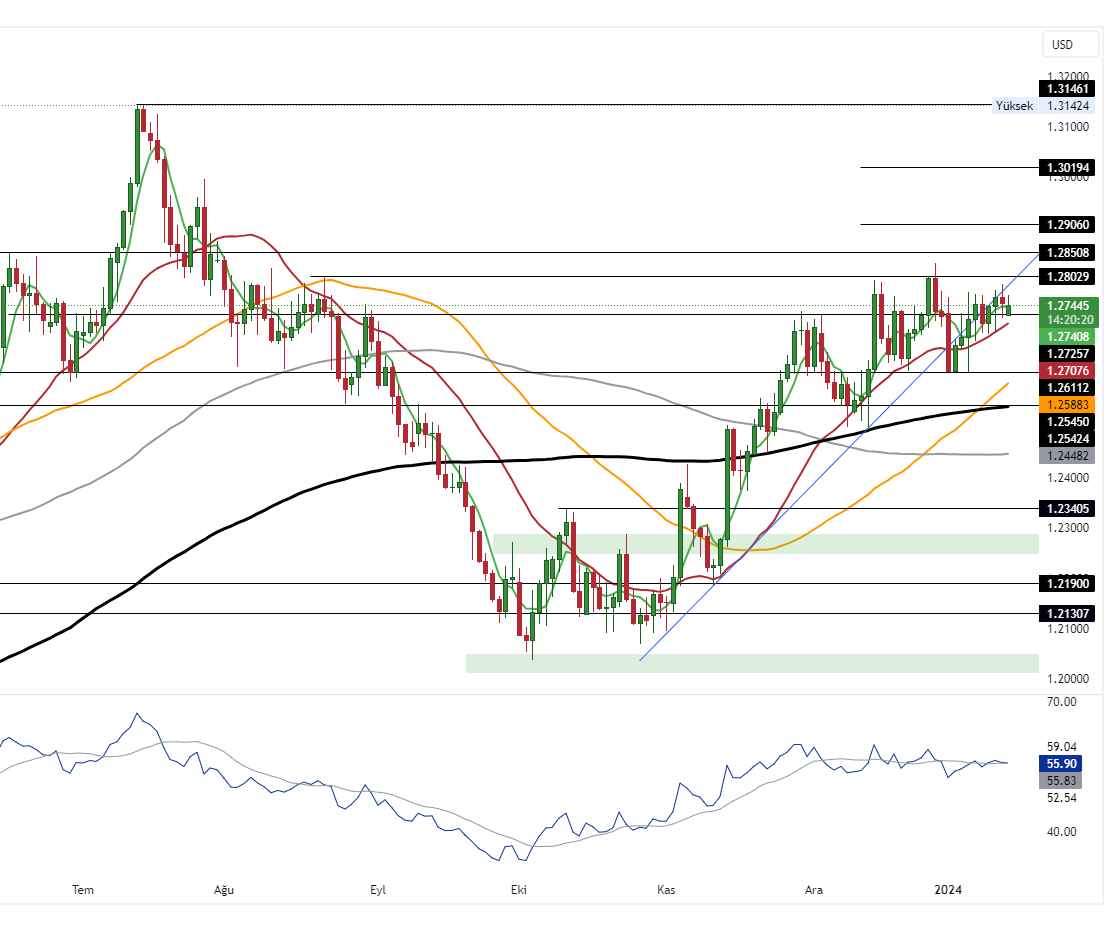Click the 1.31461 price level label

pyautogui.click(x=1068, y=89)
